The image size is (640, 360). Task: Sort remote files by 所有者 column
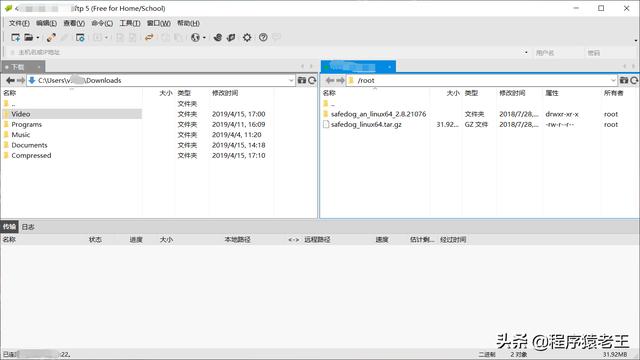613,93
